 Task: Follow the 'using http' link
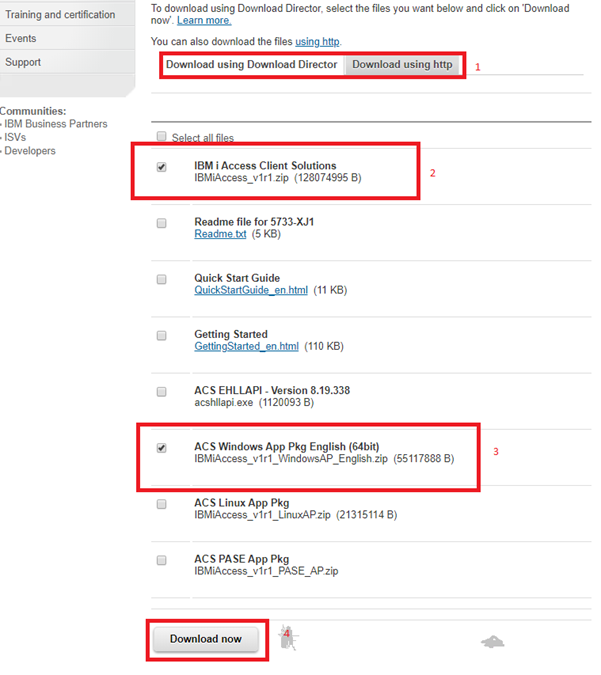(317, 42)
